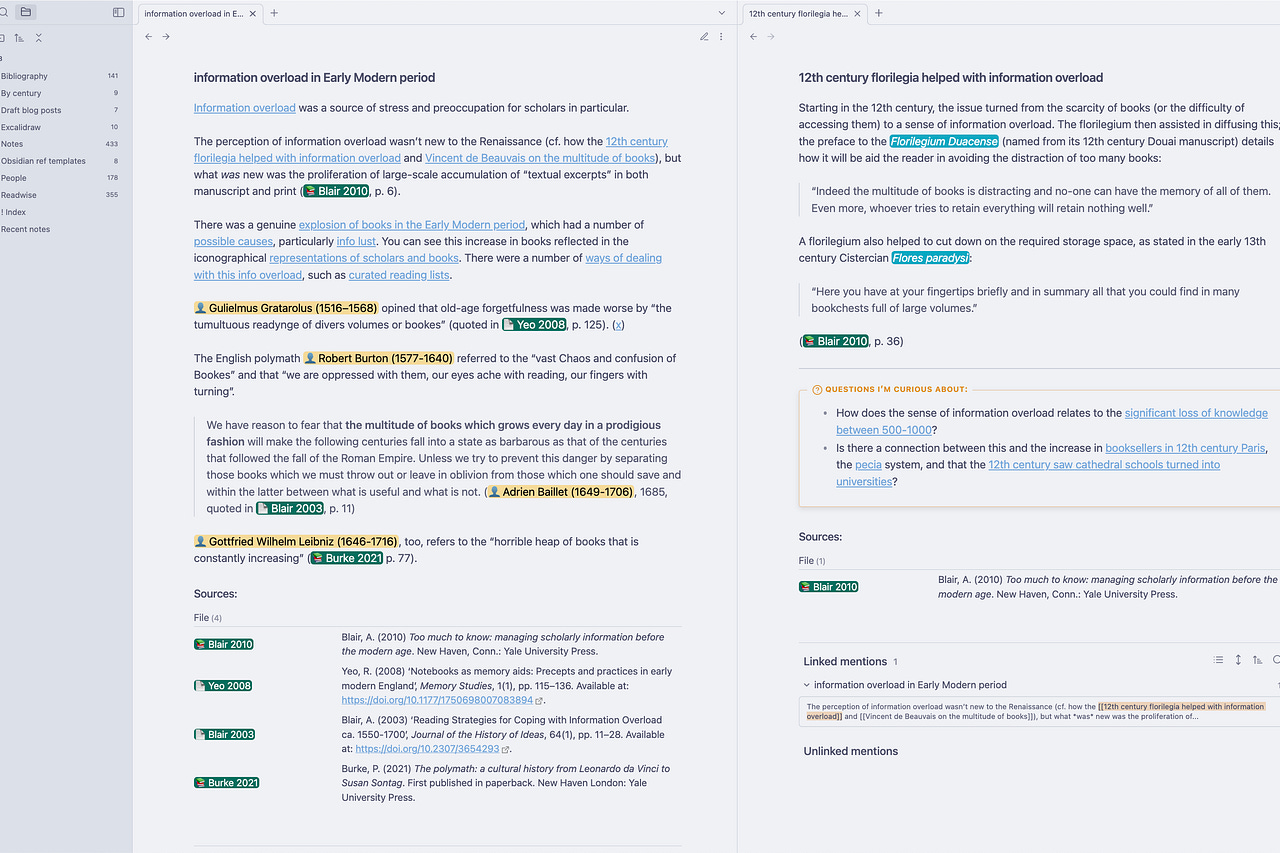Collapse the Linked mentions section header
This screenshot has height=853, width=1280.
pos(845,661)
